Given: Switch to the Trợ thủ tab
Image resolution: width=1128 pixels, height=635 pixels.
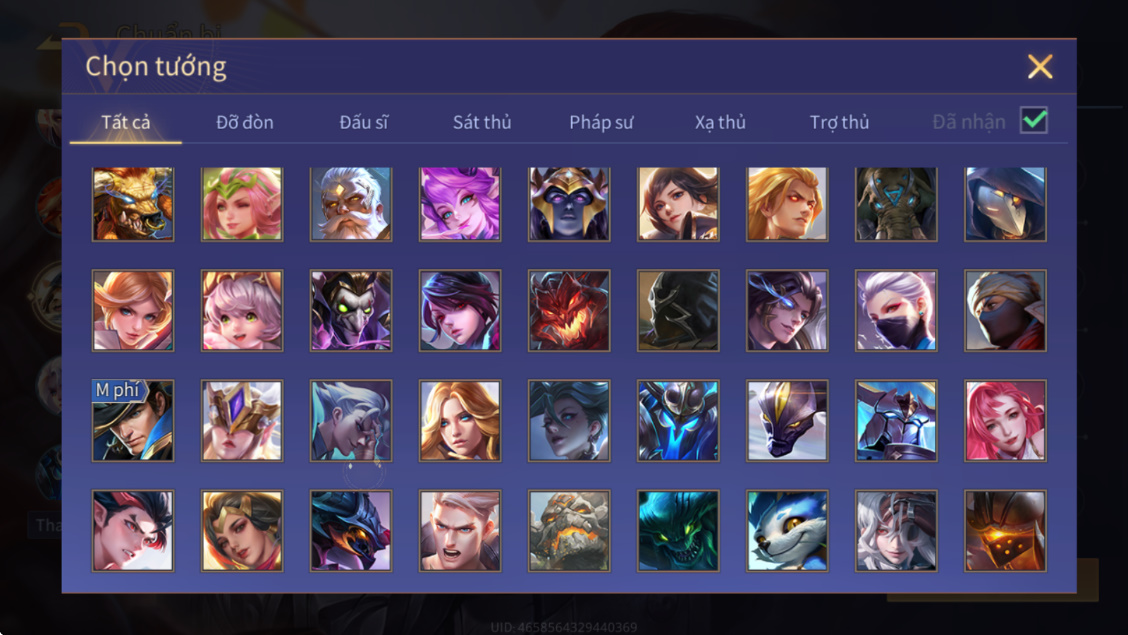Looking at the screenshot, I should [x=840, y=122].
